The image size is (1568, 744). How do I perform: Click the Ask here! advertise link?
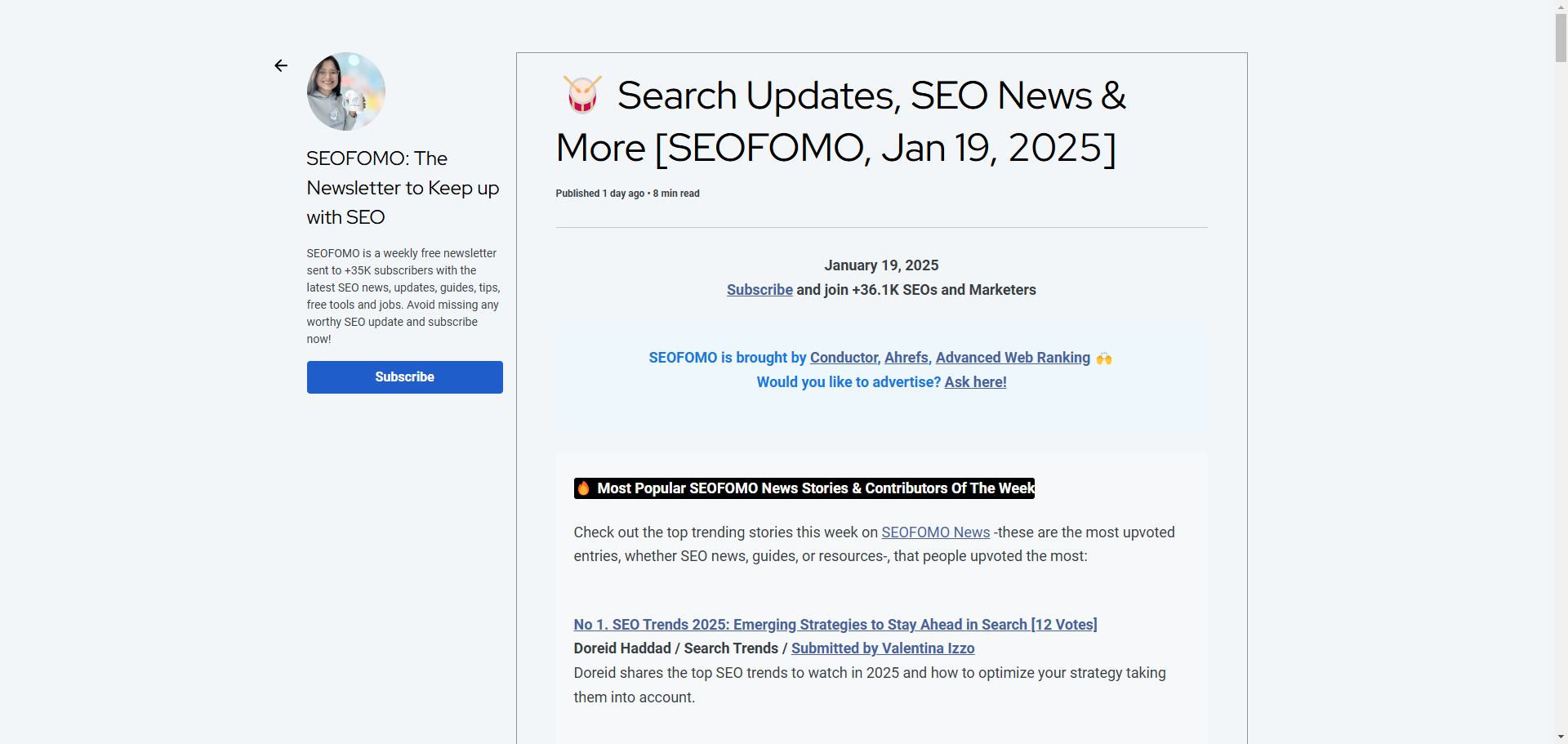tap(975, 382)
